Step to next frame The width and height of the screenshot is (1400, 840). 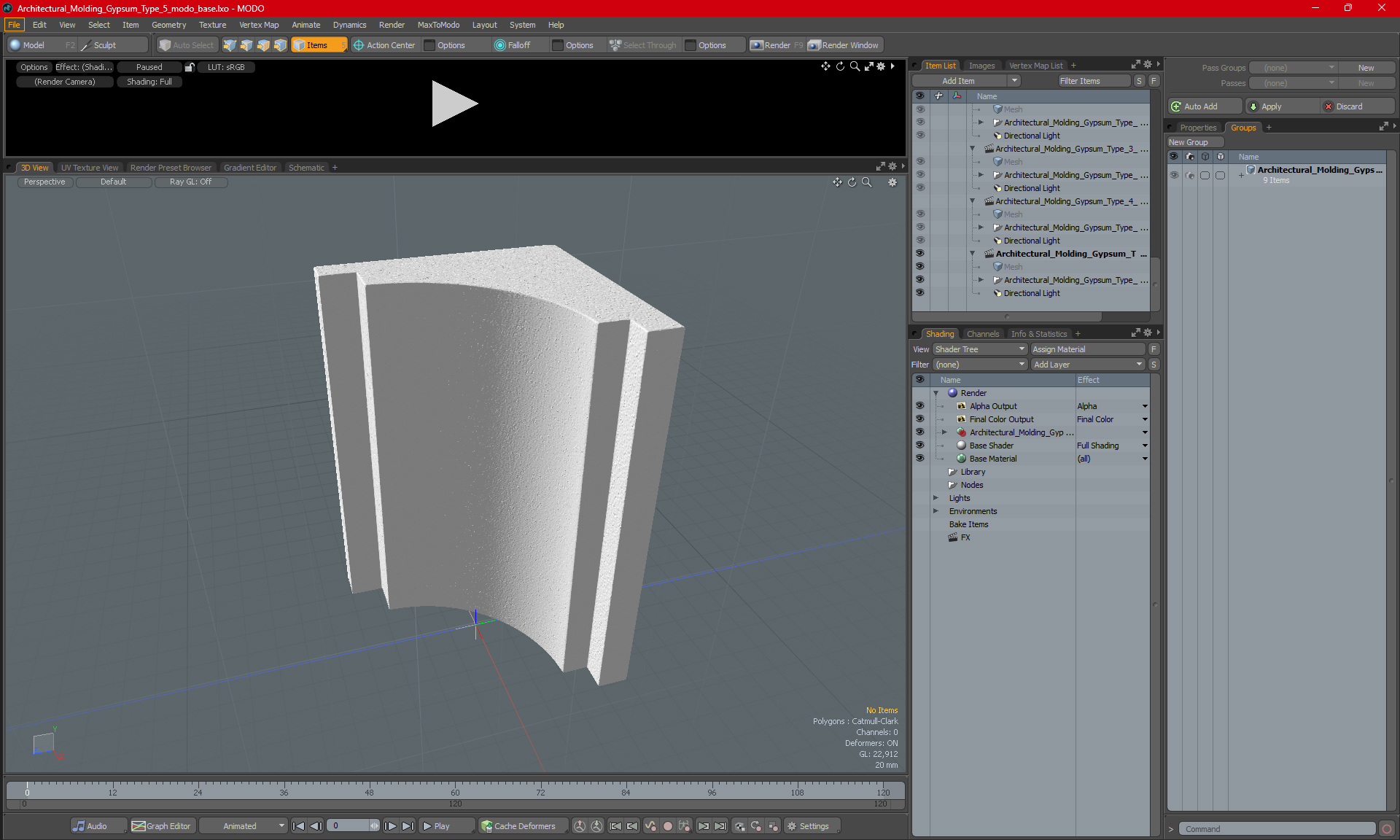pyautogui.click(x=391, y=826)
